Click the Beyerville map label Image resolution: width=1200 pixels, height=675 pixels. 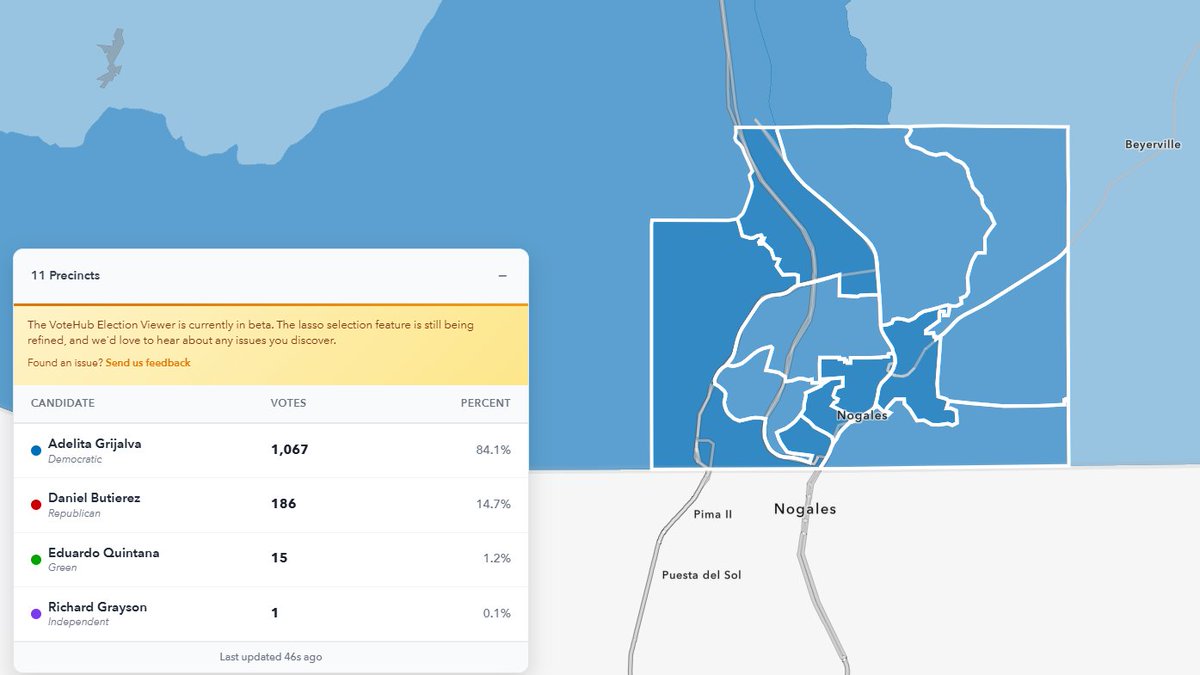[1152, 144]
